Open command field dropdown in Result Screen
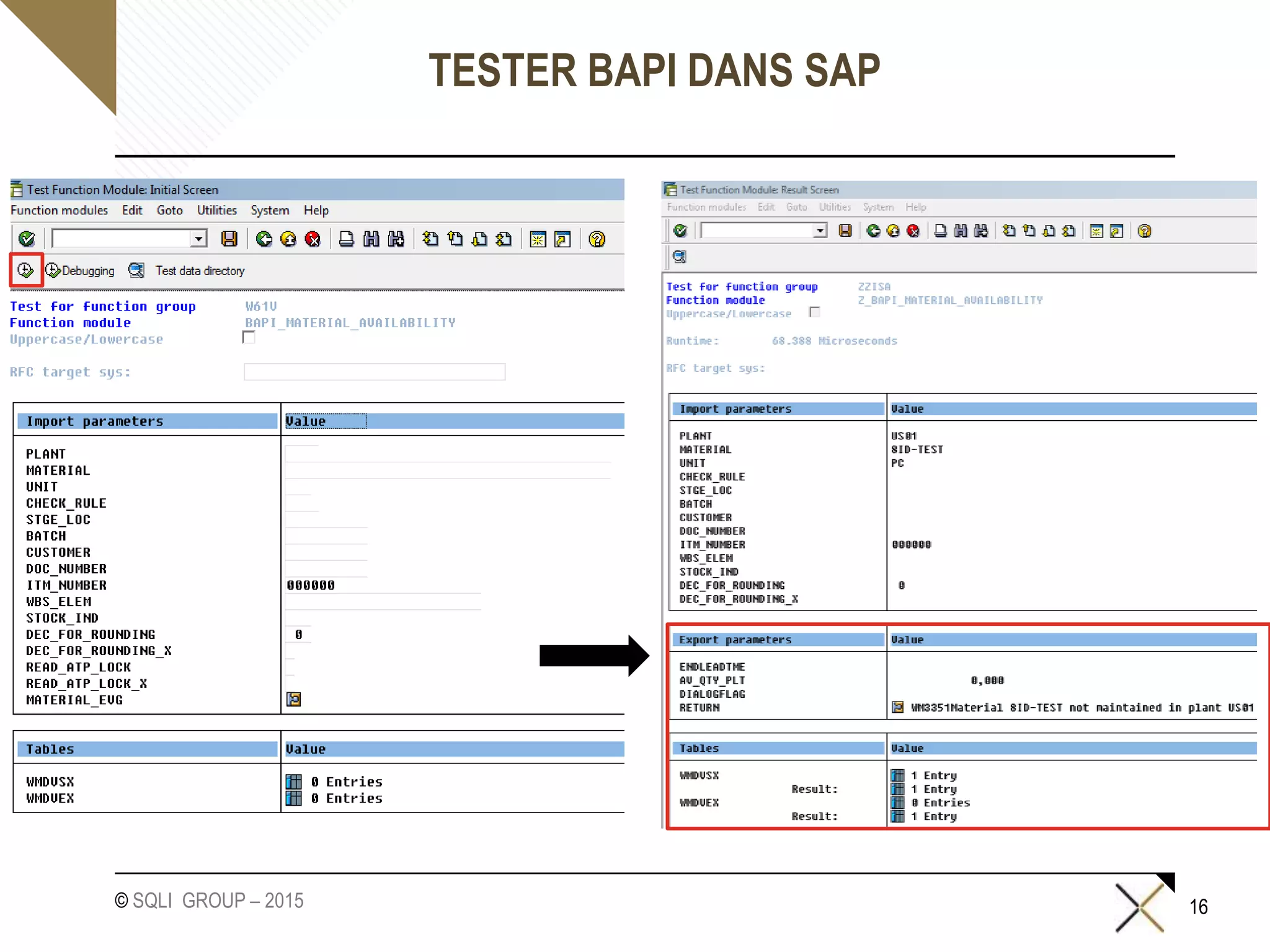1270x952 pixels. coord(820,231)
